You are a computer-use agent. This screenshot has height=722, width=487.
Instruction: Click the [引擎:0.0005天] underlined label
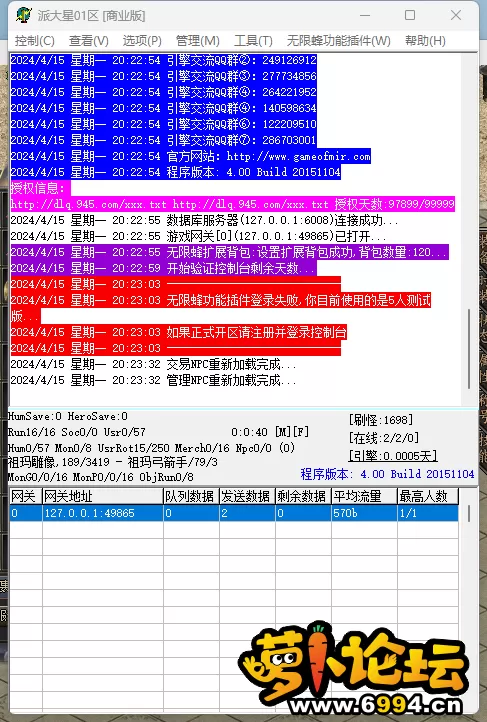(393, 456)
